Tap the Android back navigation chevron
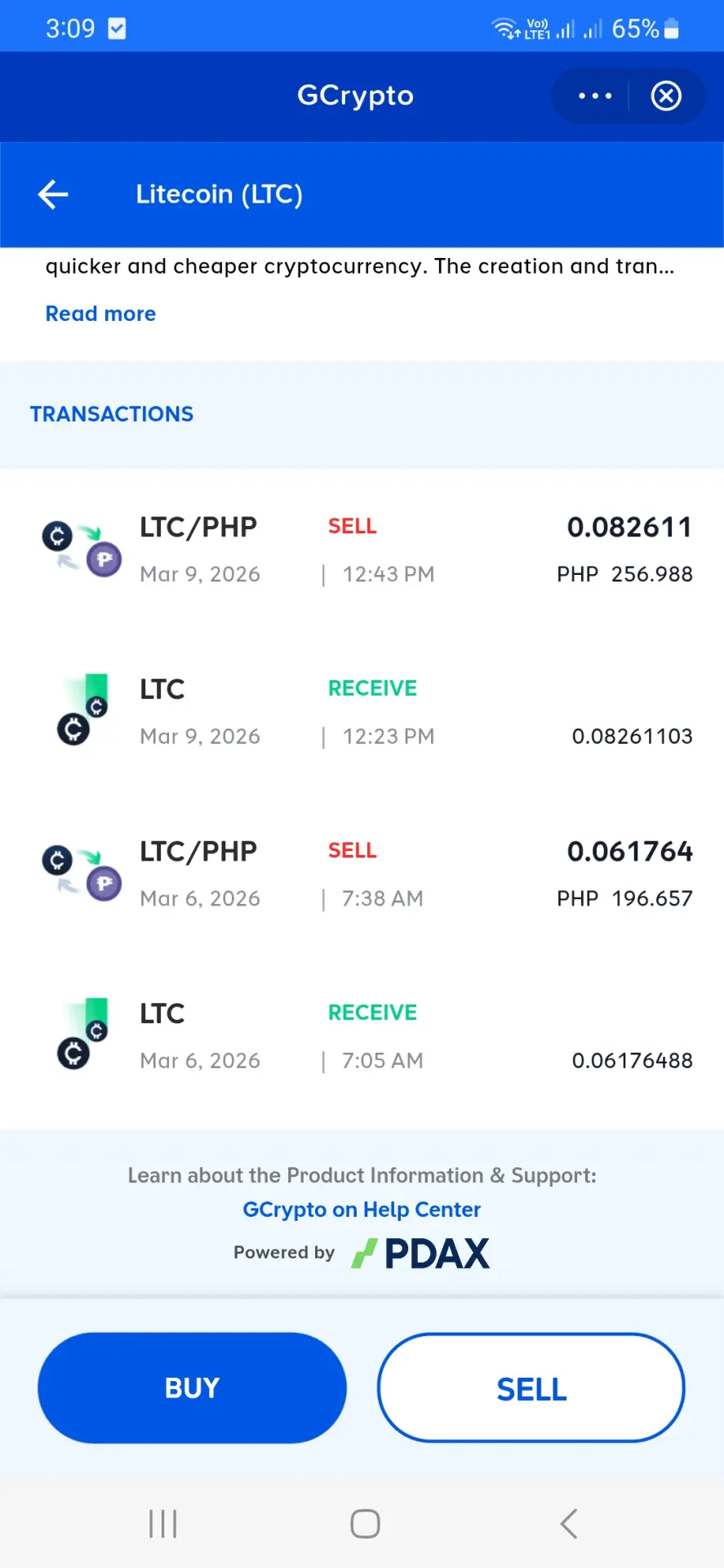Image resolution: width=724 pixels, height=1568 pixels. tap(569, 1524)
